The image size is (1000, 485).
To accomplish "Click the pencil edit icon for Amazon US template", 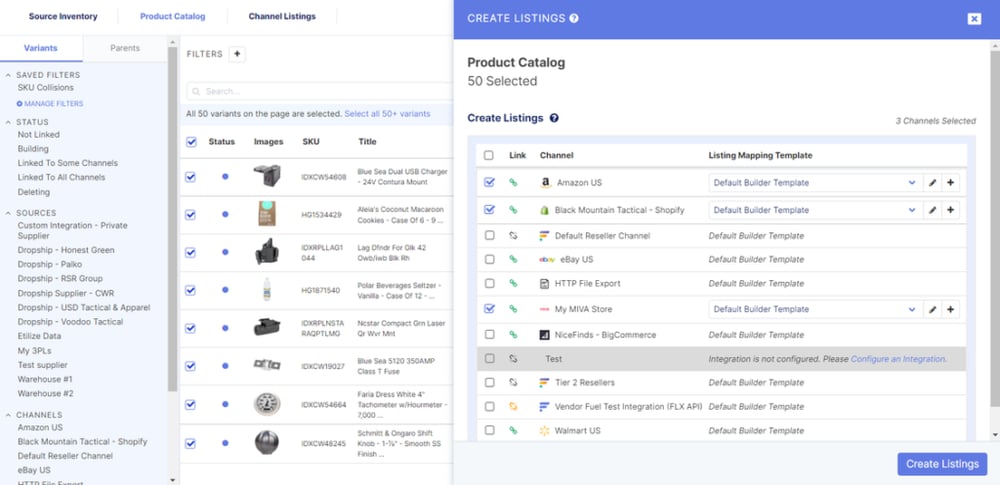I will coord(932,183).
